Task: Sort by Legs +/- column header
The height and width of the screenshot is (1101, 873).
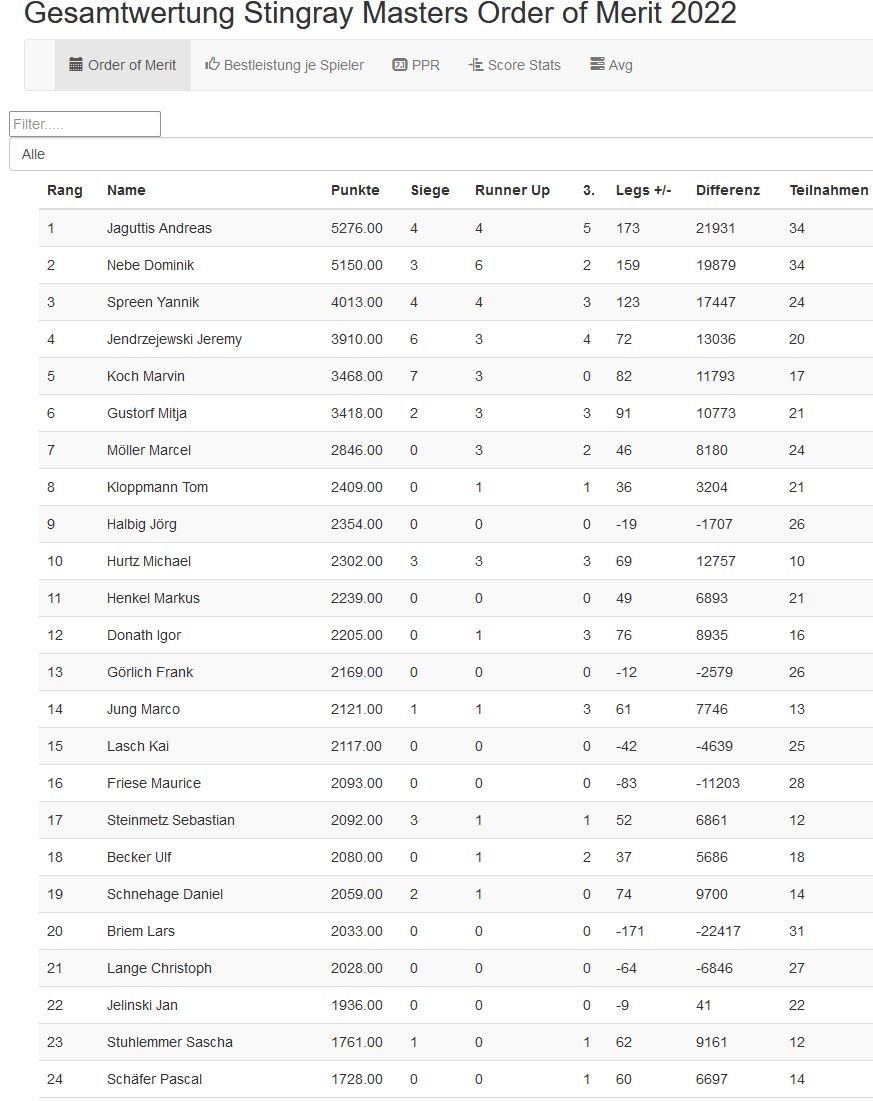Action: point(643,190)
